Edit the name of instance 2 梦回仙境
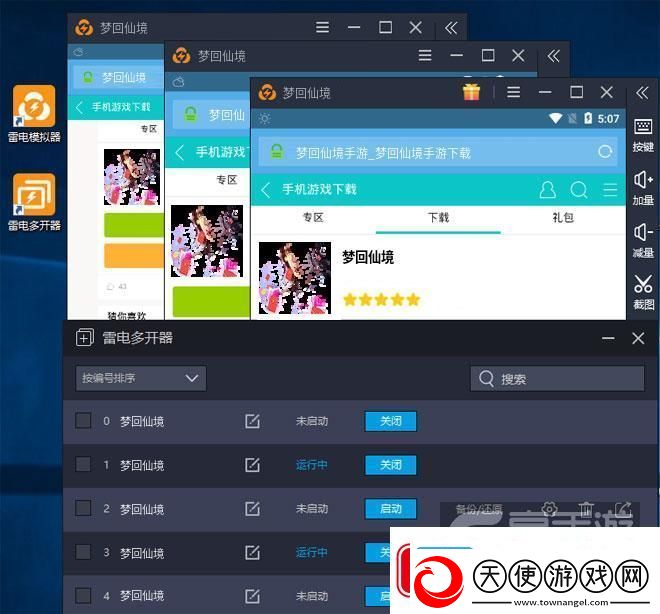Screen dimensions: 660x614 252,508
